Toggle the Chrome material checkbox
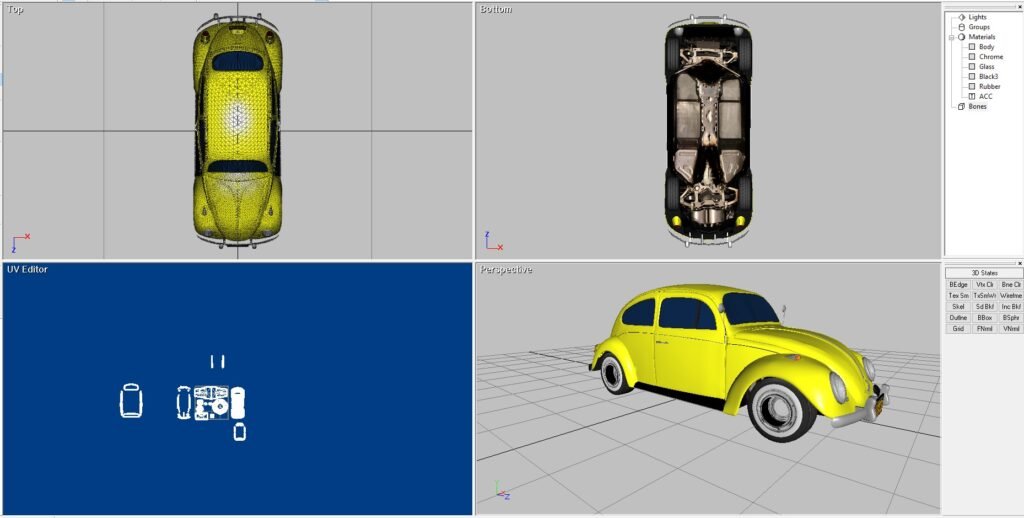 tap(972, 57)
